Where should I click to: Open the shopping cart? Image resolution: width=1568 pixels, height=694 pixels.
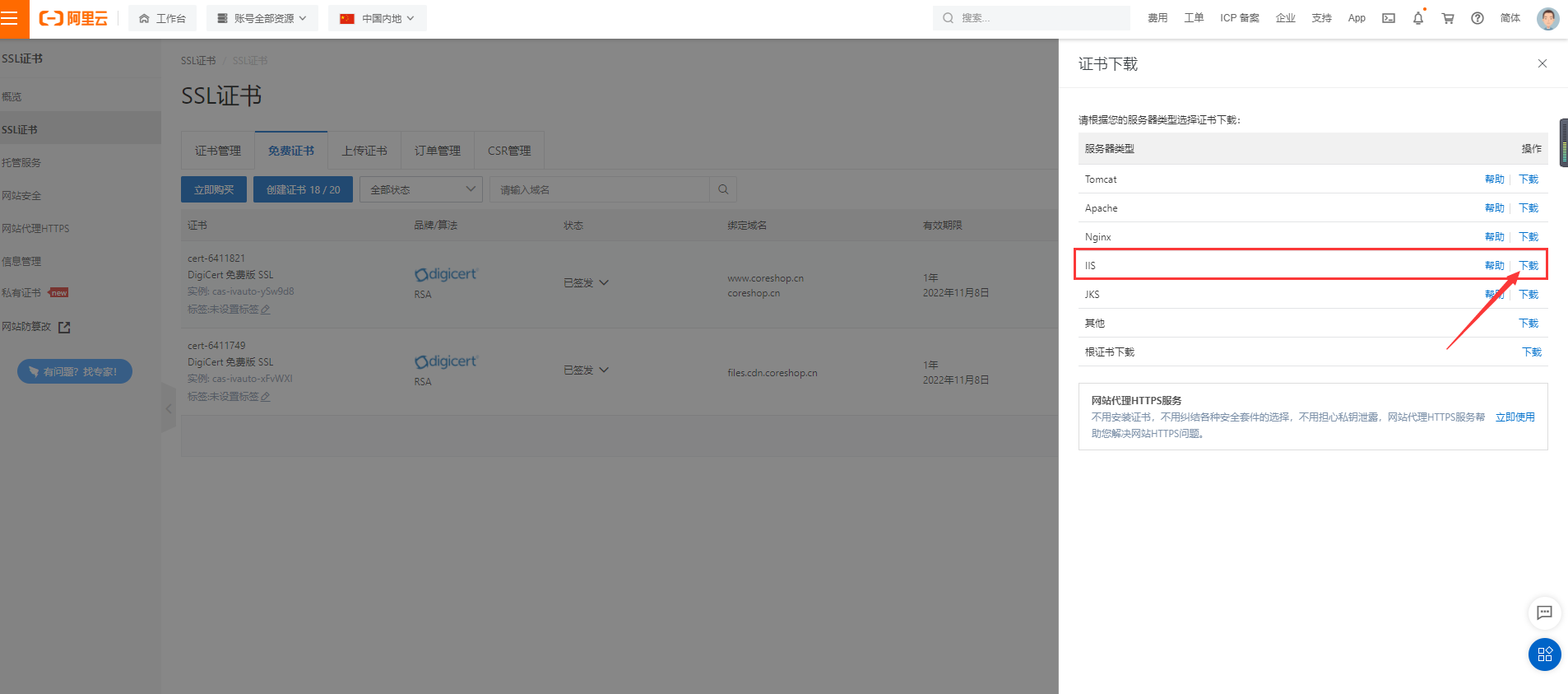pyautogui.click(x=1448, y=18)
